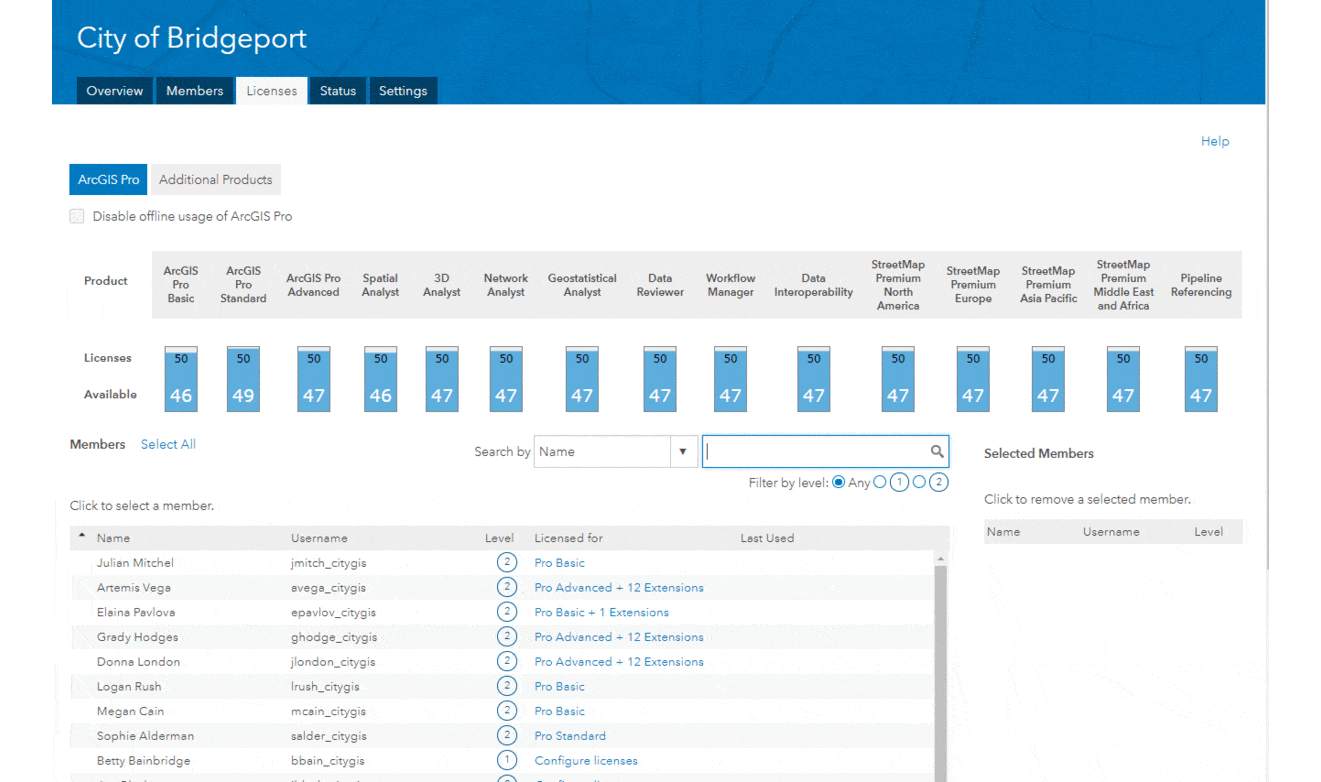Open Sophie Alderman's Pro Standard link
This screenshot has width=1321, height=782.
570,736
